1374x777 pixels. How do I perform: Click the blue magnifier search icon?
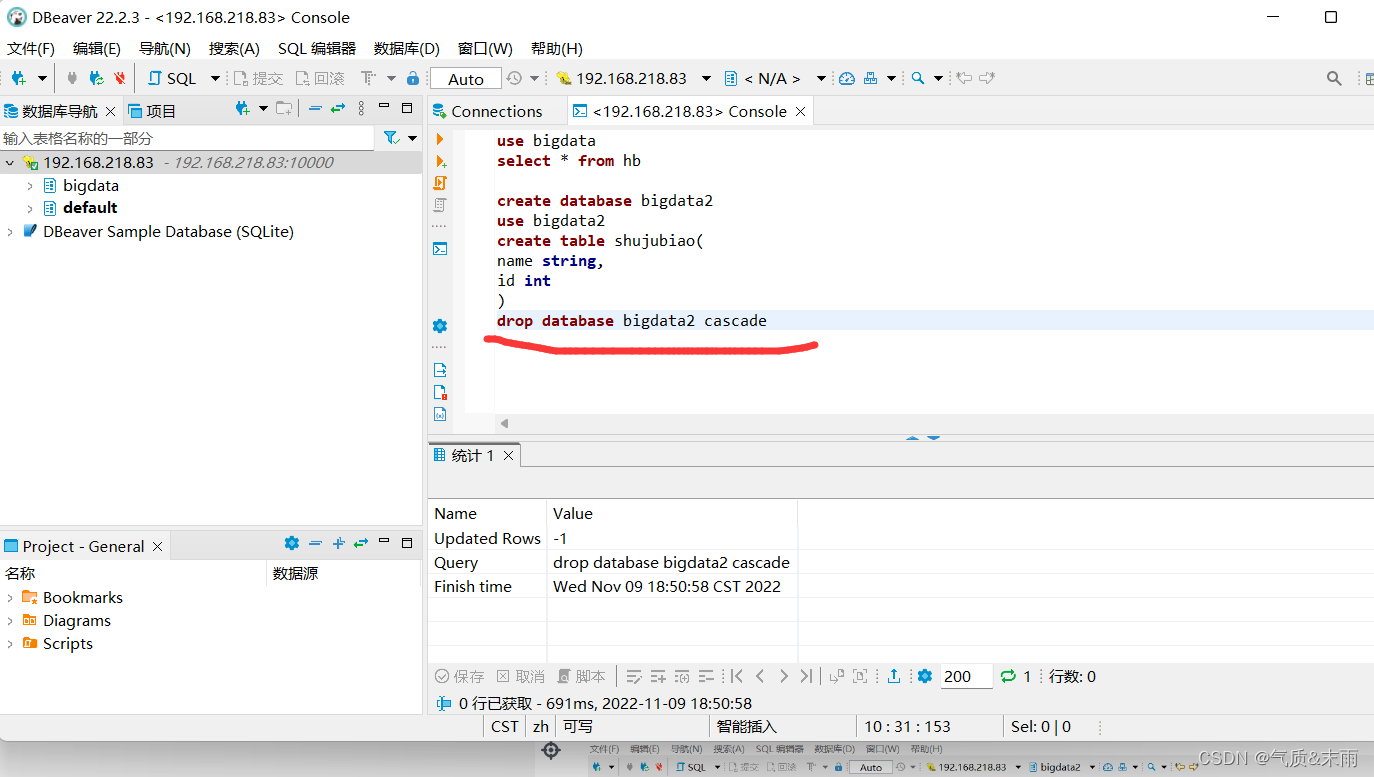pos(917,78)
